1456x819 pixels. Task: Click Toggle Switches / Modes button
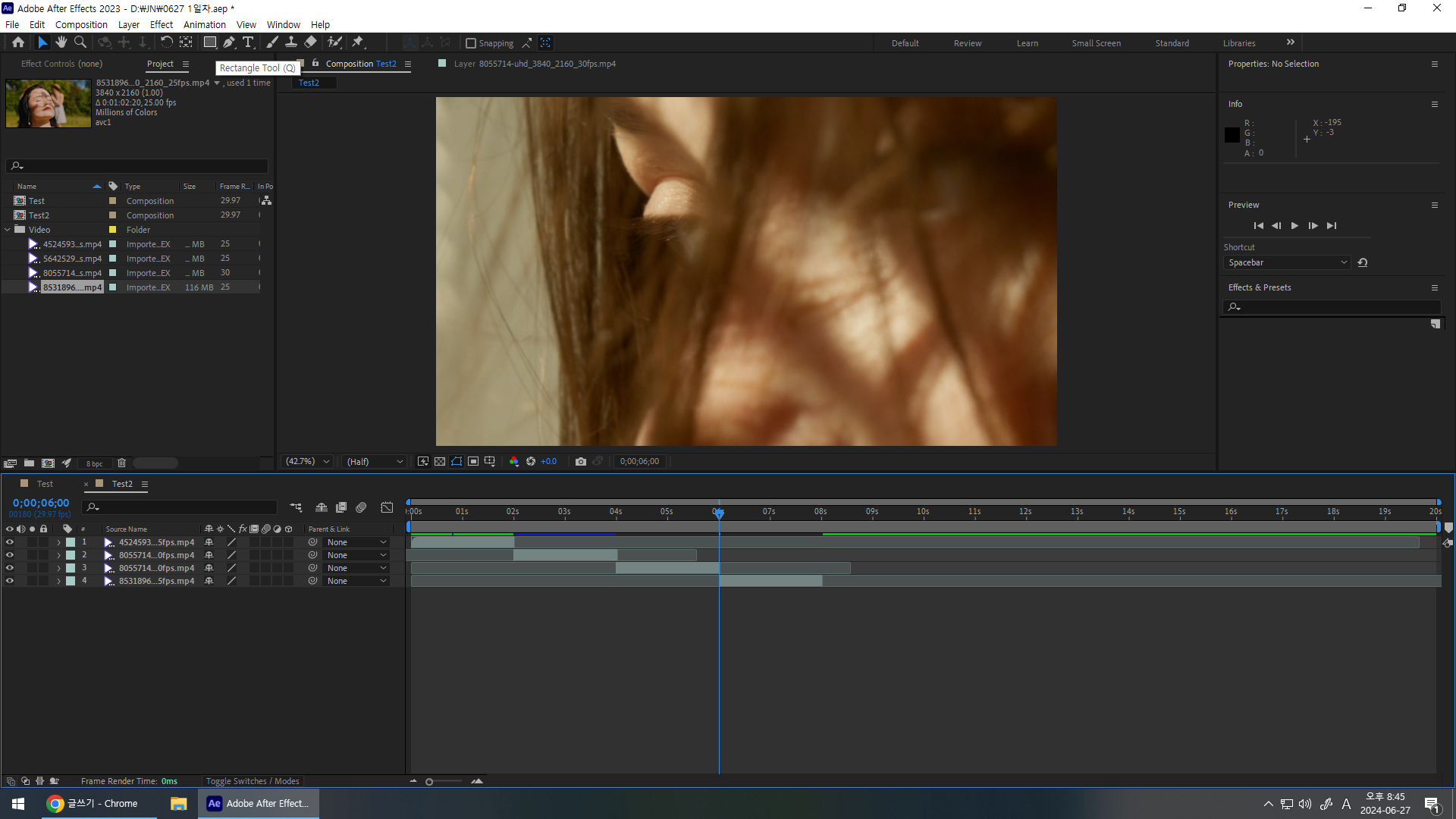tap(253, 781)
